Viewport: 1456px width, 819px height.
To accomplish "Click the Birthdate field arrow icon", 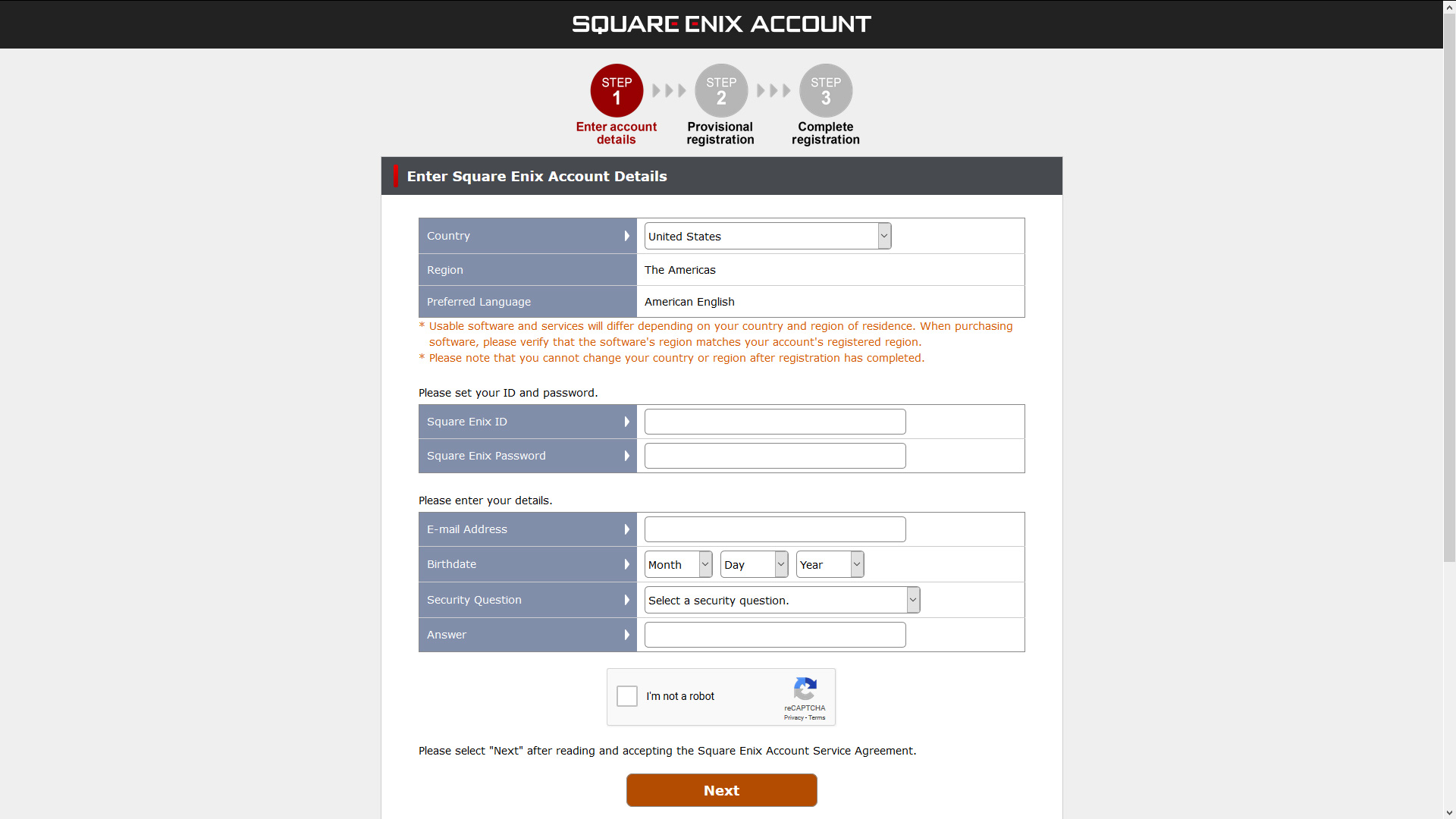I will point(627,564).
